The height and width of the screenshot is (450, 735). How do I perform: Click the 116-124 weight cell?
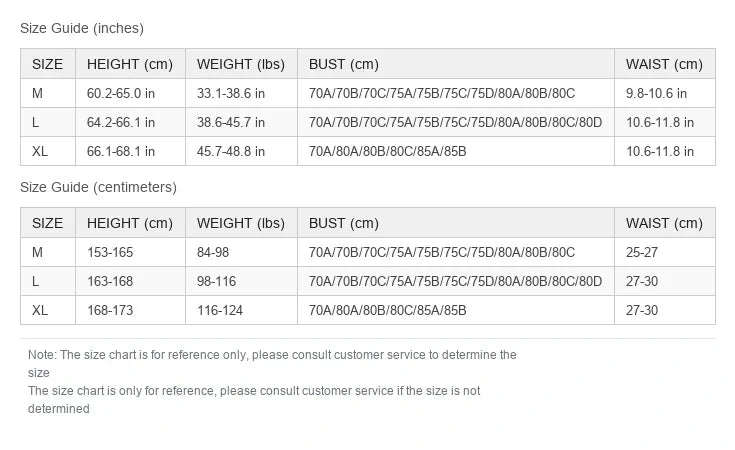tap(241, 310)
